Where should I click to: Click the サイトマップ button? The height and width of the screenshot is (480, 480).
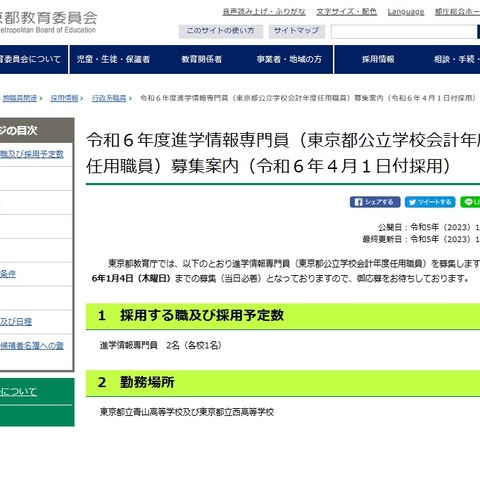click(297, 31)
